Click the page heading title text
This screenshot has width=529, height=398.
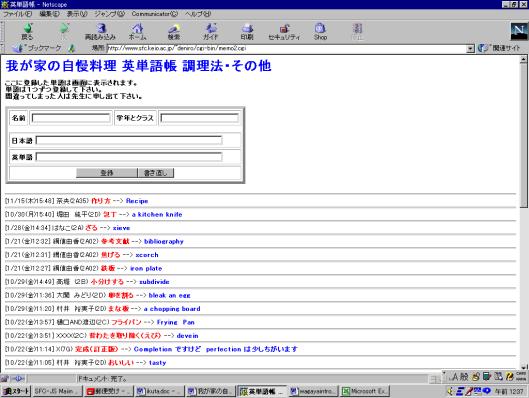138,66
